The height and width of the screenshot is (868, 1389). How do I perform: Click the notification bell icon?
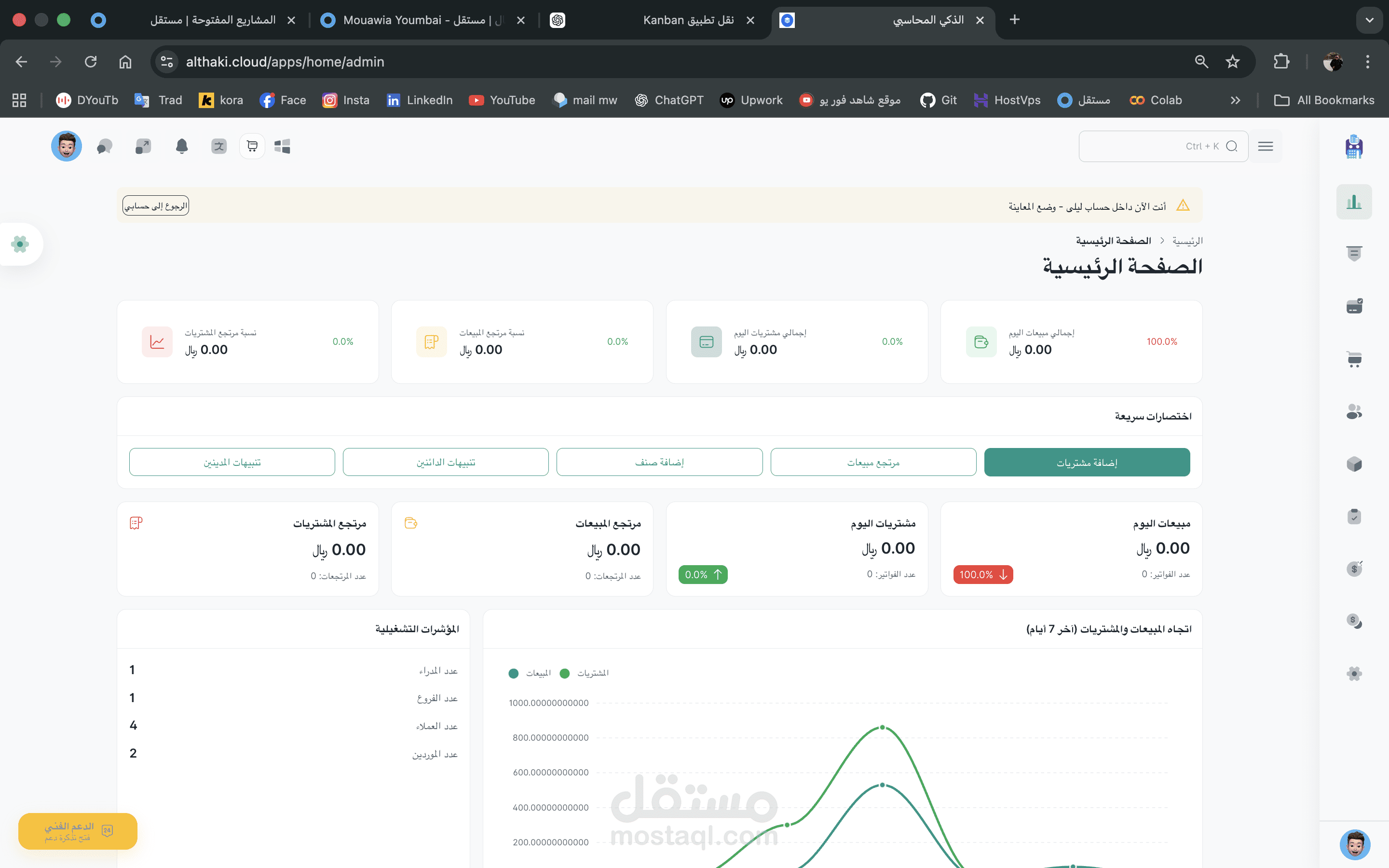pyautogui.click(x=182, y=147)
